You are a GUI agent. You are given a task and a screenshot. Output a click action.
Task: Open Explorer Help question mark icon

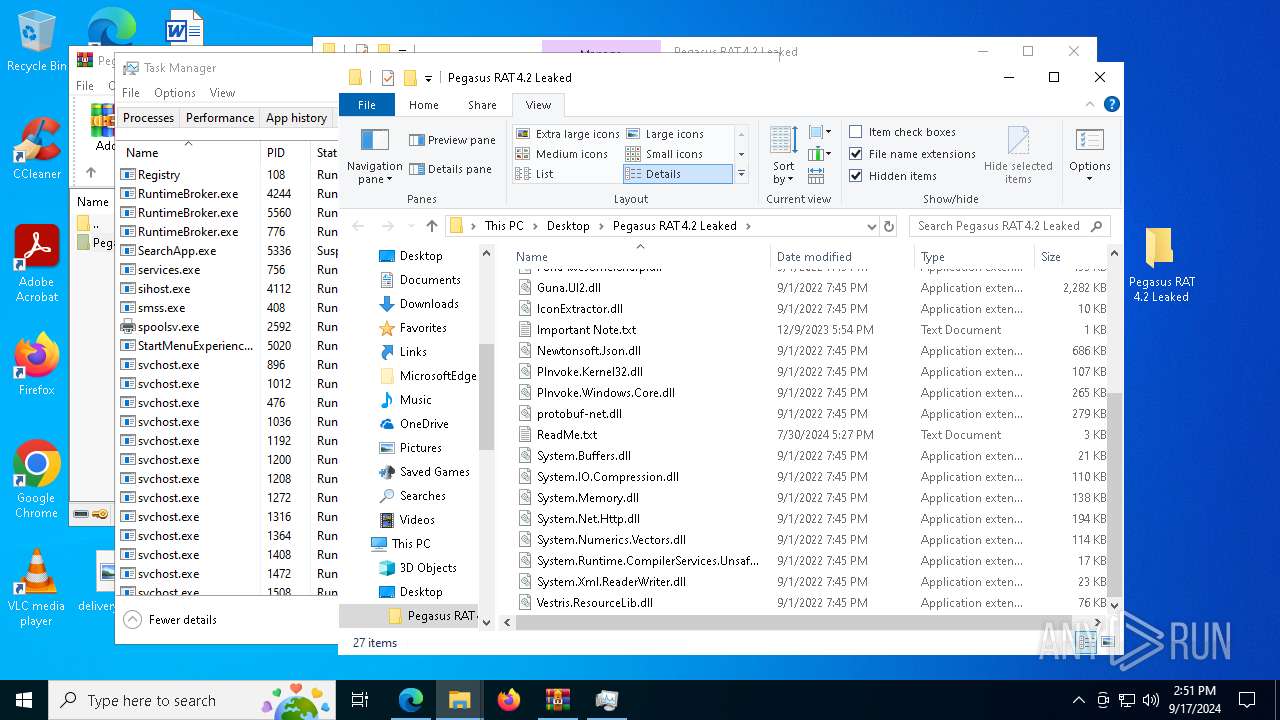click(1111, 104)
